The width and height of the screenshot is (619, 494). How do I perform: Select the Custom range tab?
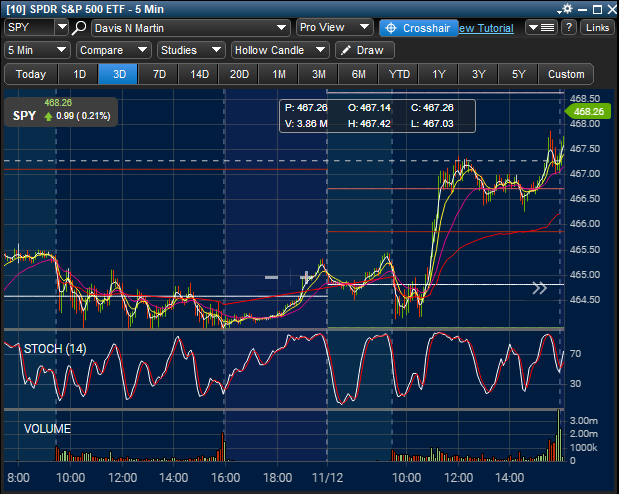point(566,74)
